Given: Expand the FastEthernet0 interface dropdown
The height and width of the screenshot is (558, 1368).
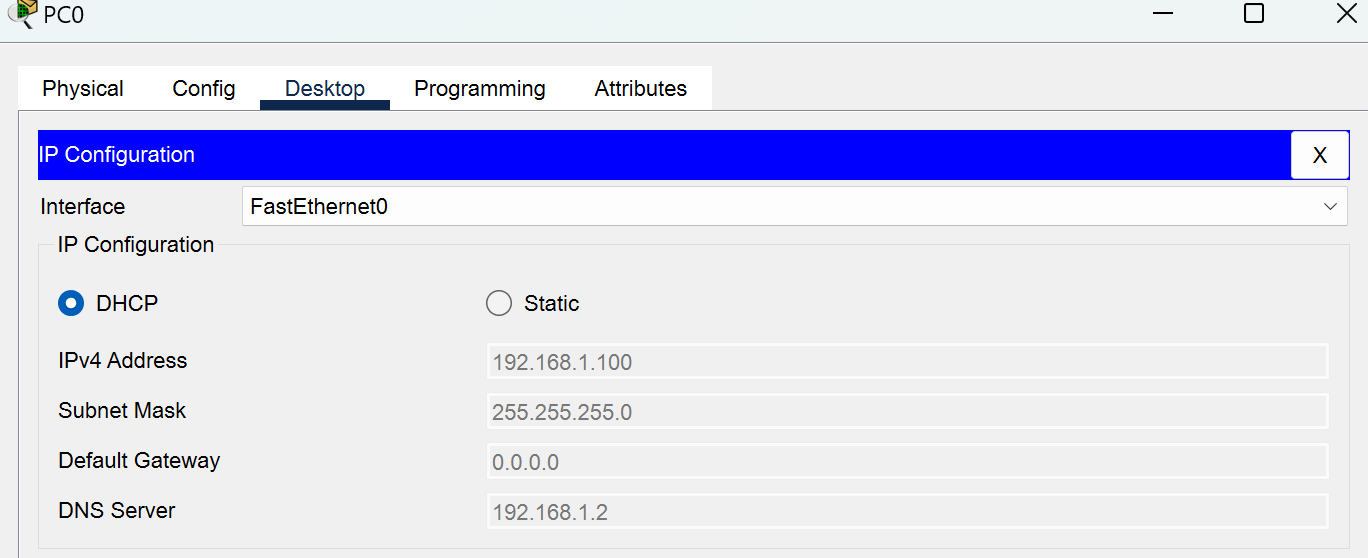Looking at the screenshot, I should tap(795, 207).
